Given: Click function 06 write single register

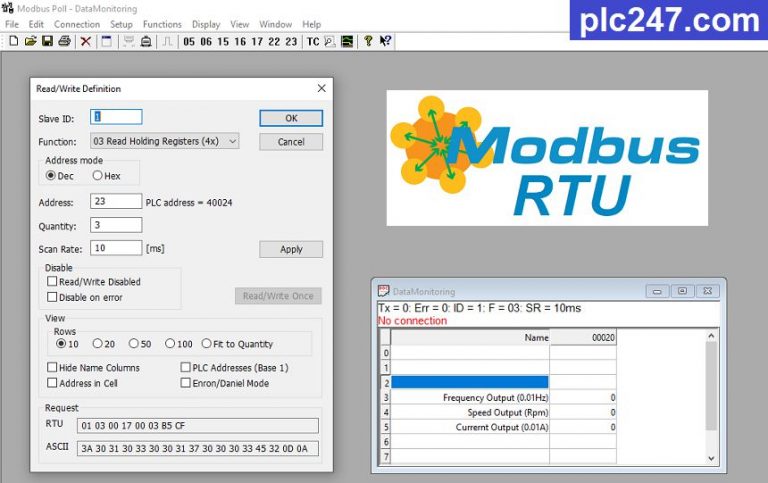Looking at the screenshot, I should click(x=206, y=42).
